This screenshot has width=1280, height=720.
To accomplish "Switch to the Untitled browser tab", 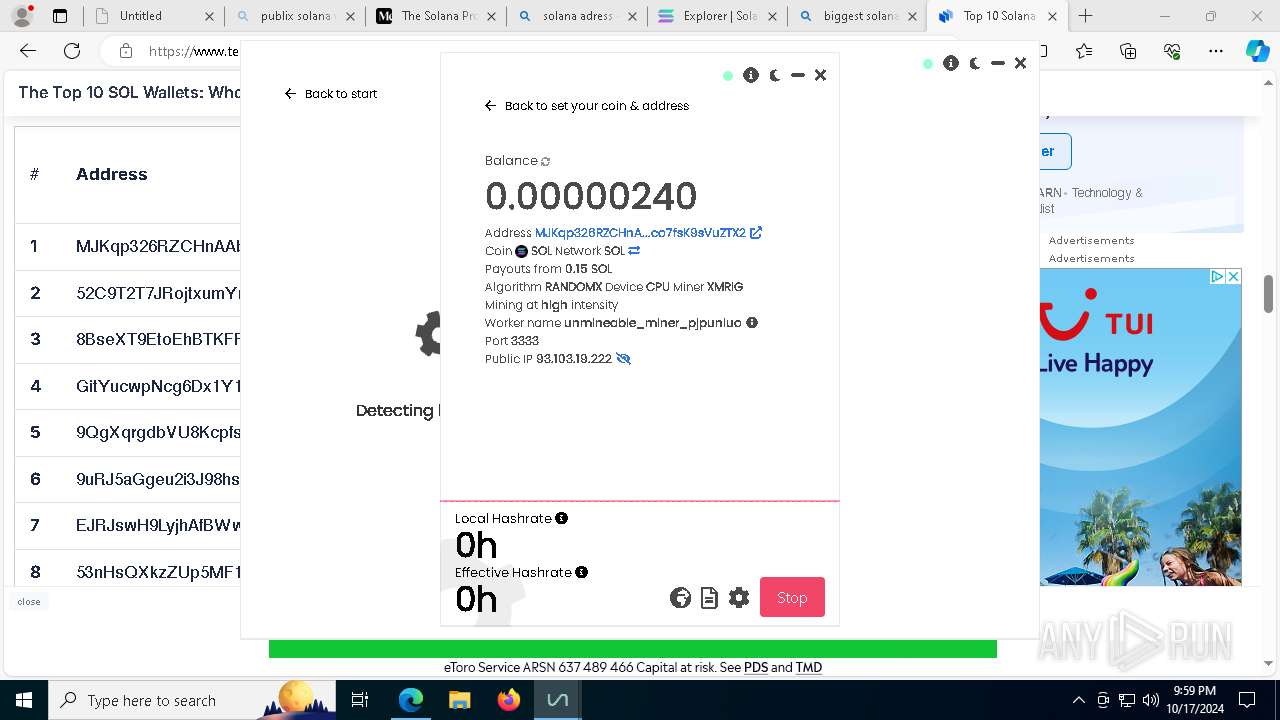I will (154, 16).
